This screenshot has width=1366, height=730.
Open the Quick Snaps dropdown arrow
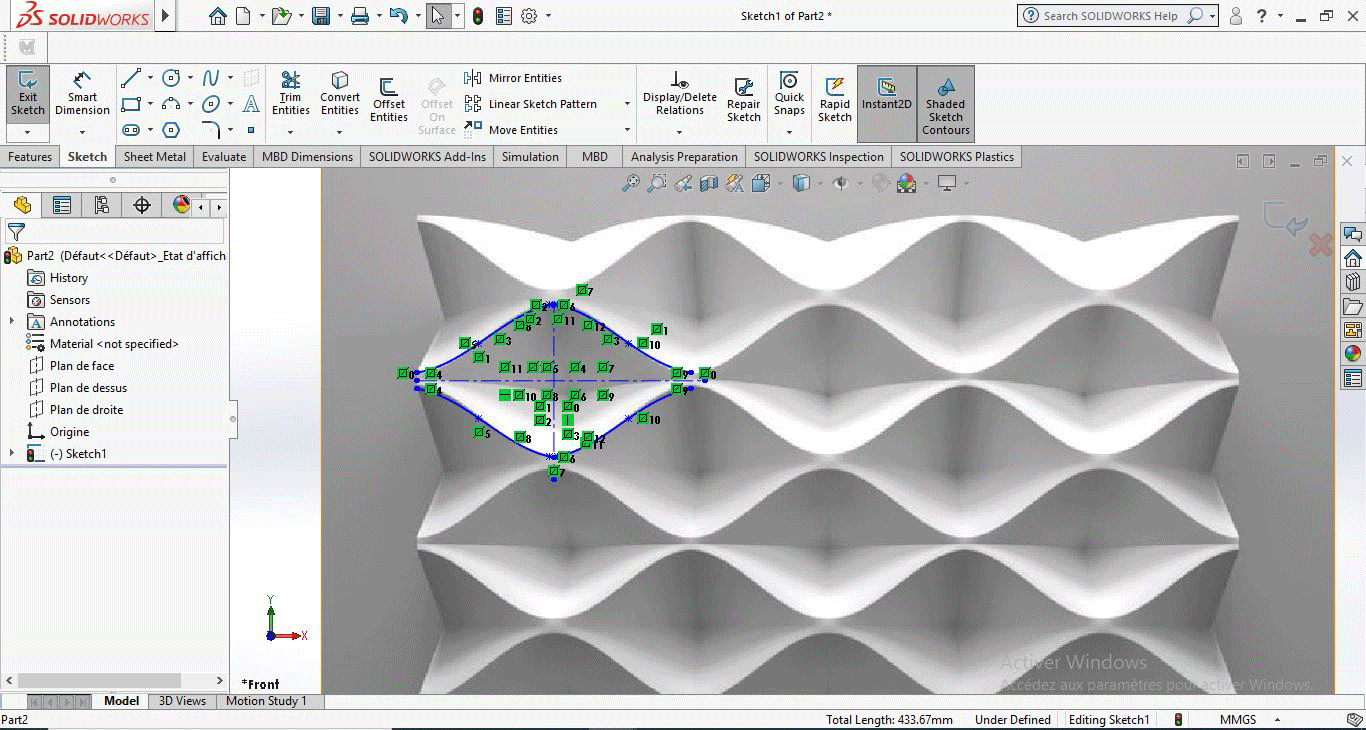[789, 131]
